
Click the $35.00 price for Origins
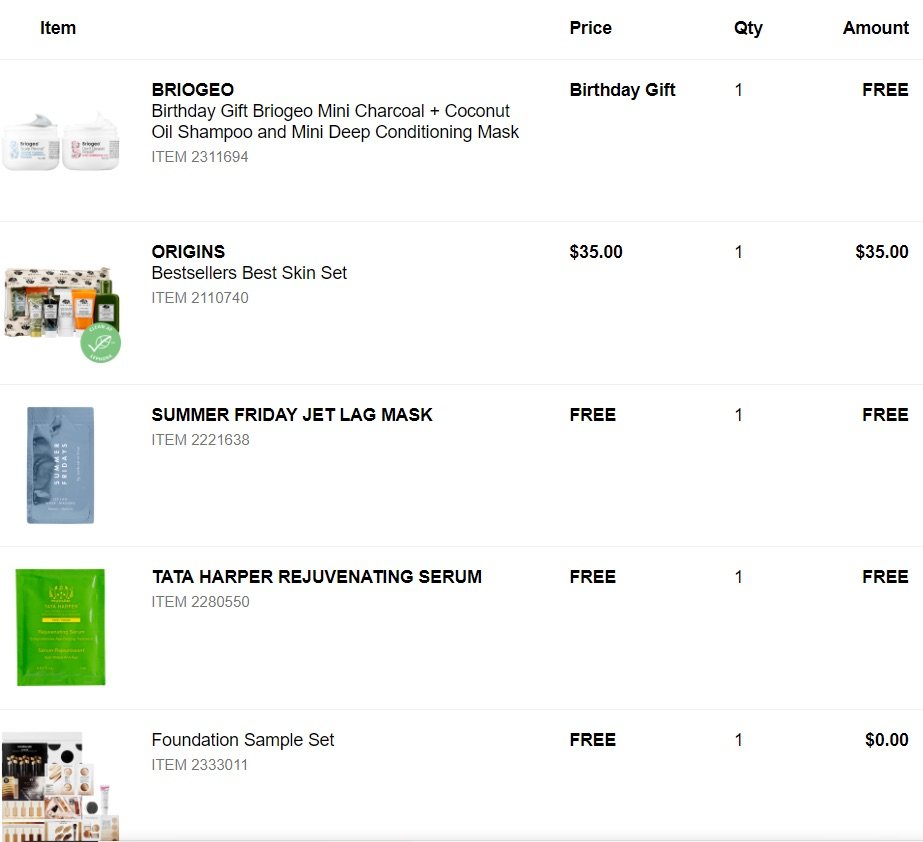[x=596, y=252]
